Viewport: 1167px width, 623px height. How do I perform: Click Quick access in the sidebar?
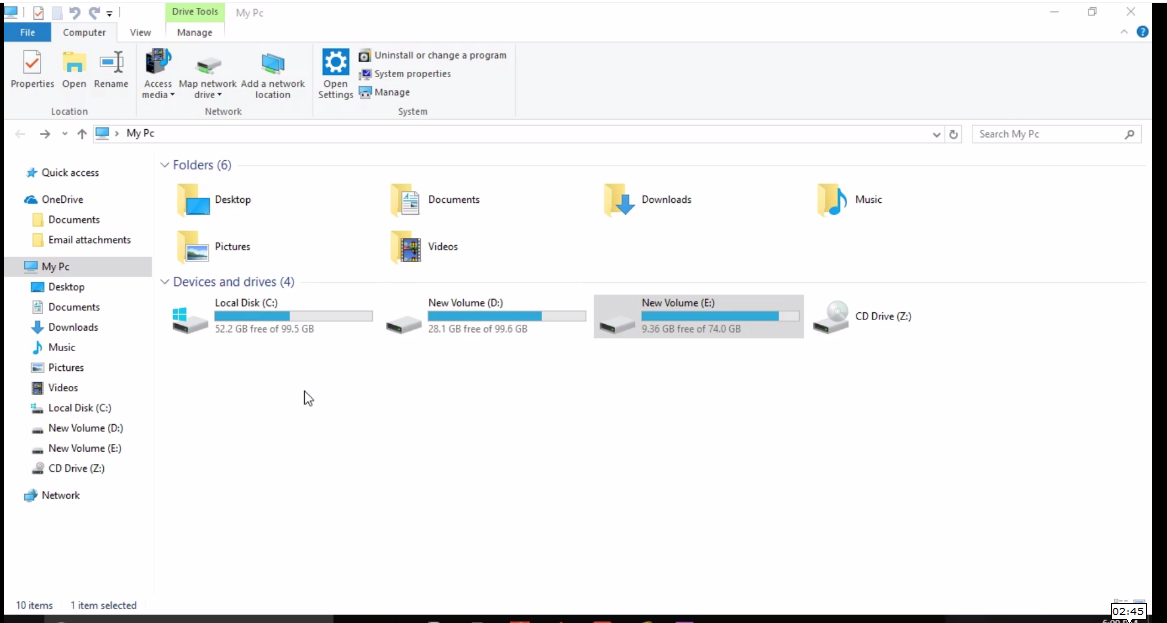point(63,173)
